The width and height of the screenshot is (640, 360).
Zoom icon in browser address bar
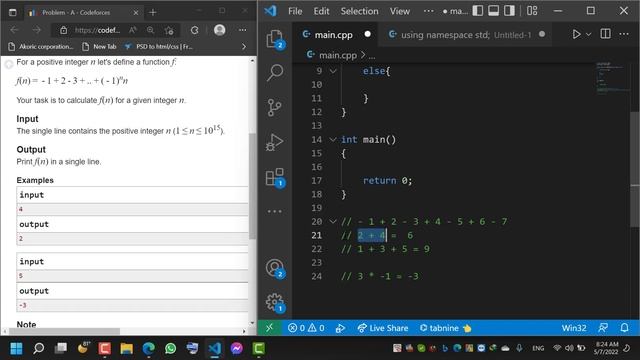click(x=150, y=30)
